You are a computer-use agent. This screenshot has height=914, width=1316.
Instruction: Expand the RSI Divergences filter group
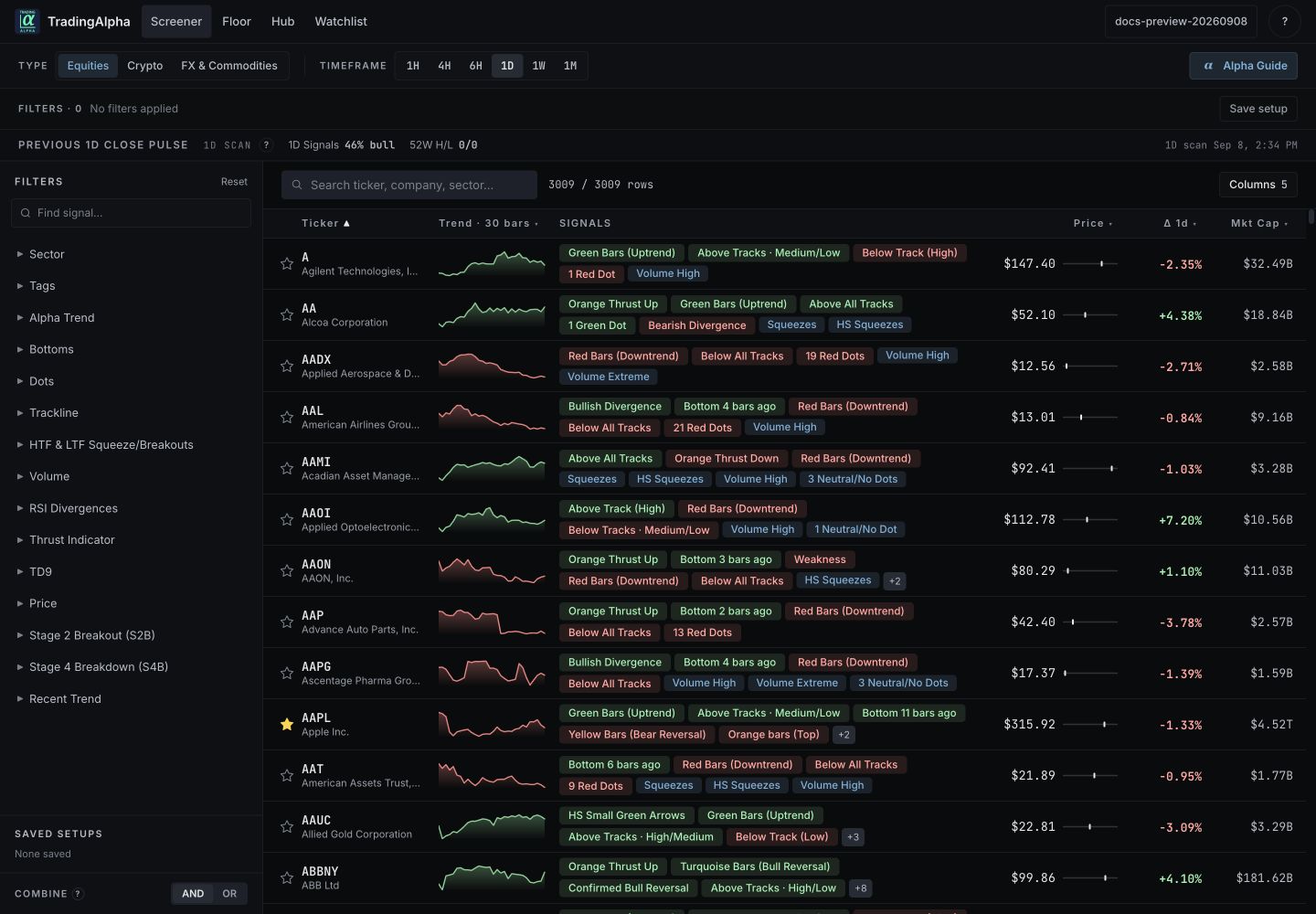132,508
